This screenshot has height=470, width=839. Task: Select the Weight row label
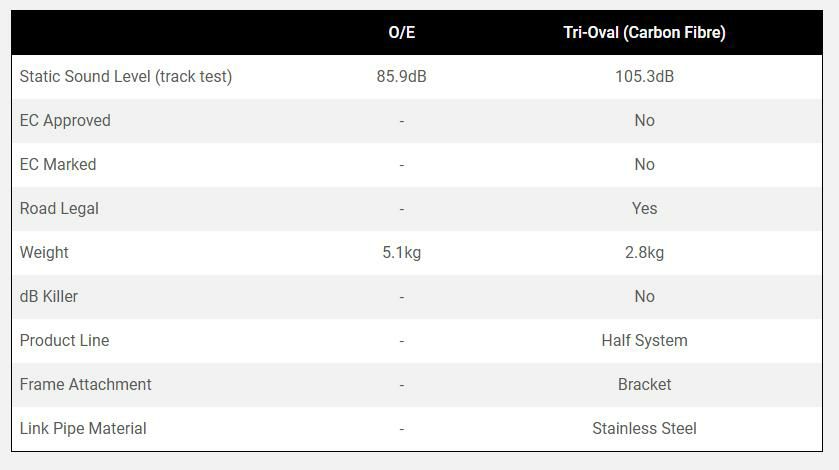coord(44,252)
